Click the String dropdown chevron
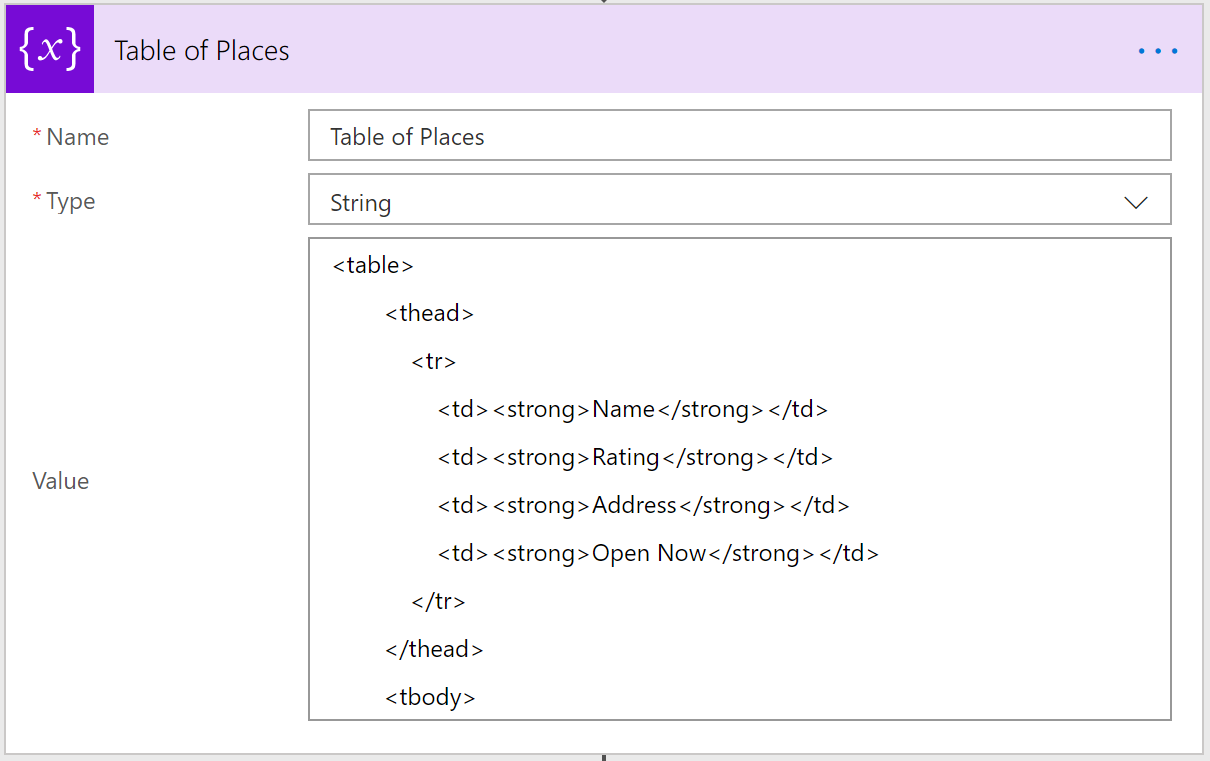The width and height of the screenshot is (1210, 761). point(1136,202)
